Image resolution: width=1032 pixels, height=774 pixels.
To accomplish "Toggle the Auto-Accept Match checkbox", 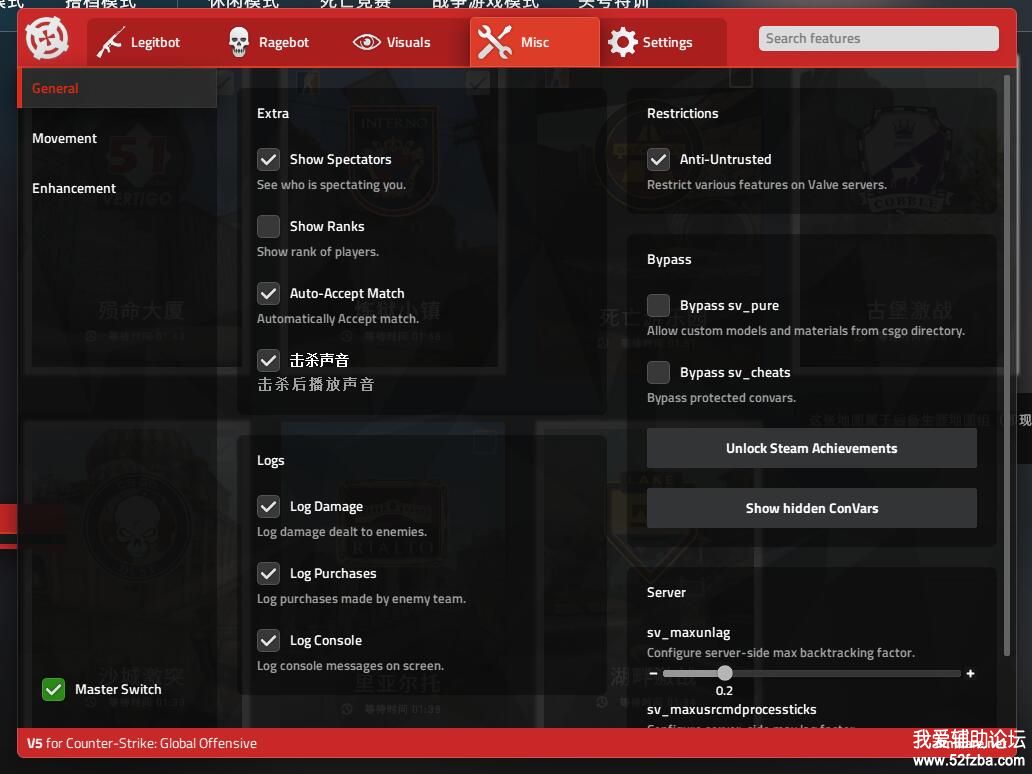I will (x=269, y=294).
